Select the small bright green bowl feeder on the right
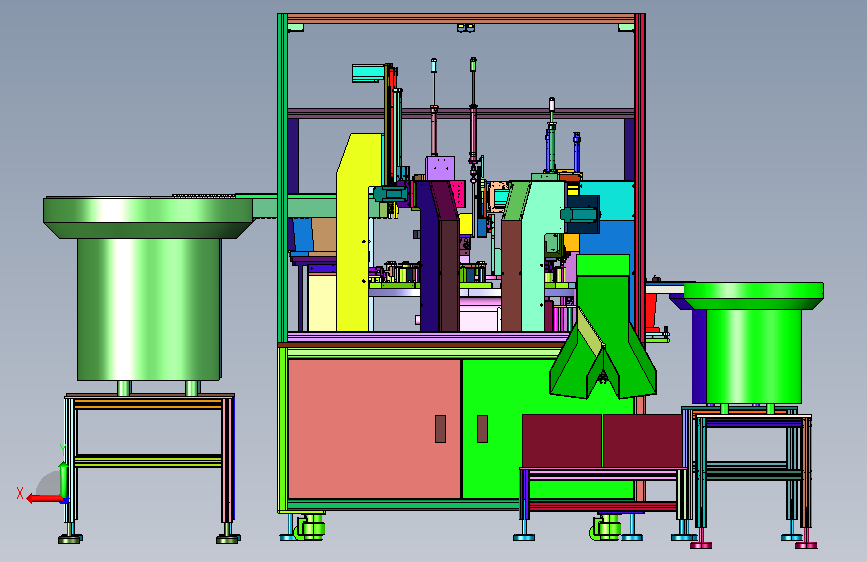Viewport: 867px width, 562px height. [x=754, y=344]
